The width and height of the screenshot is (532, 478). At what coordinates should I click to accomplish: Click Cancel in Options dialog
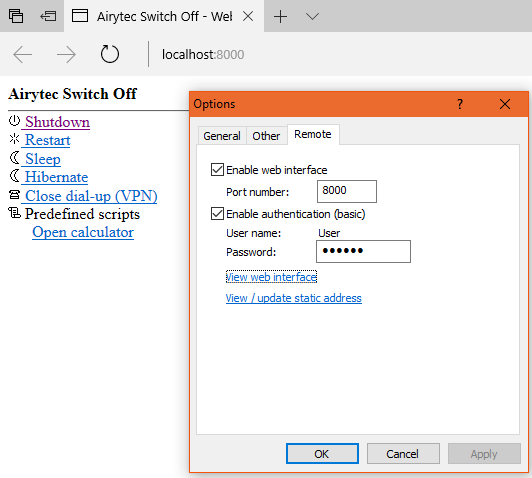pos(403,454)
